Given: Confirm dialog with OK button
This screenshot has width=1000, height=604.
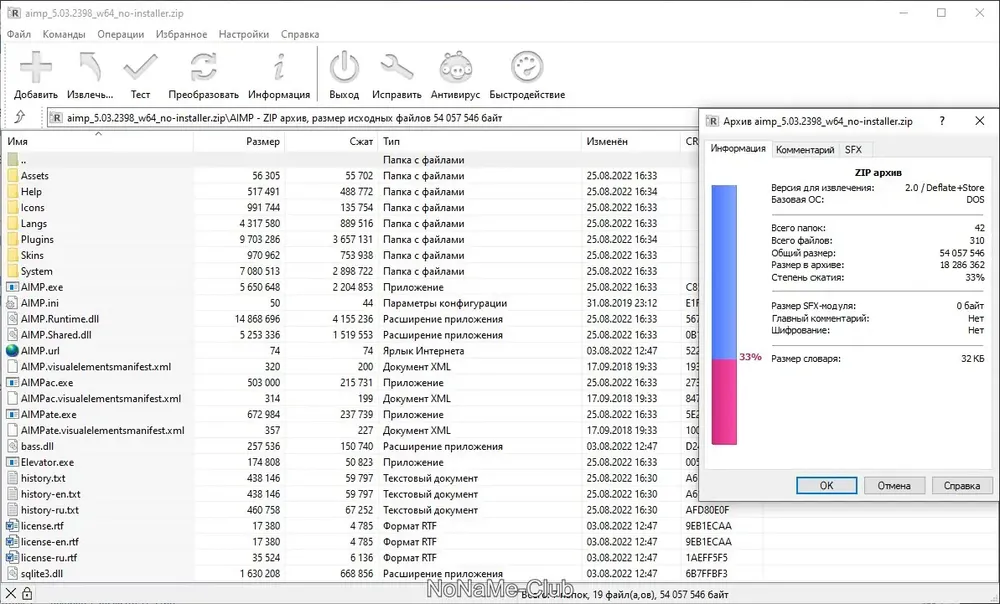Looking at the screenshot, I should (826, 485).
